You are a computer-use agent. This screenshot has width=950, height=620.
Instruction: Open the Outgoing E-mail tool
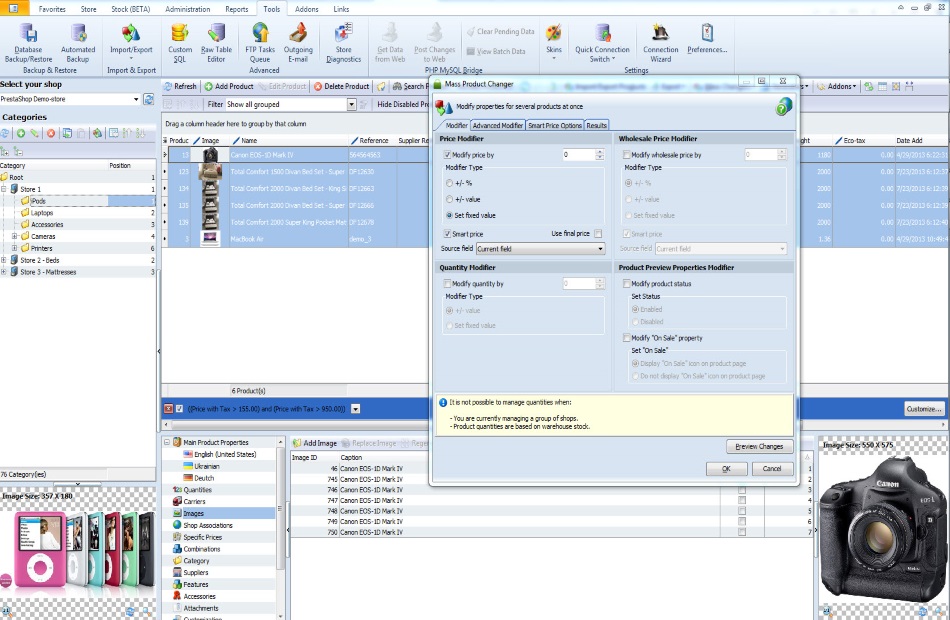coord(298,42)
